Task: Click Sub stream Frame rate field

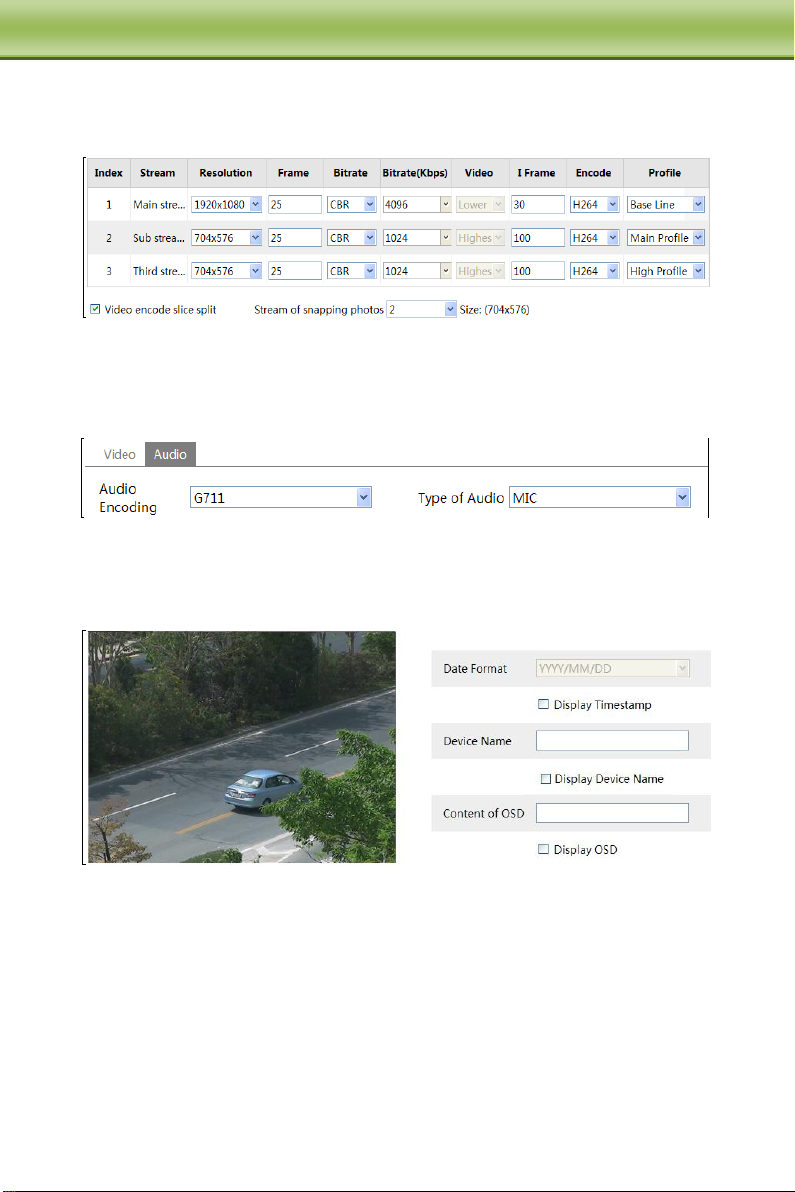Action: [x=294, y=238]
